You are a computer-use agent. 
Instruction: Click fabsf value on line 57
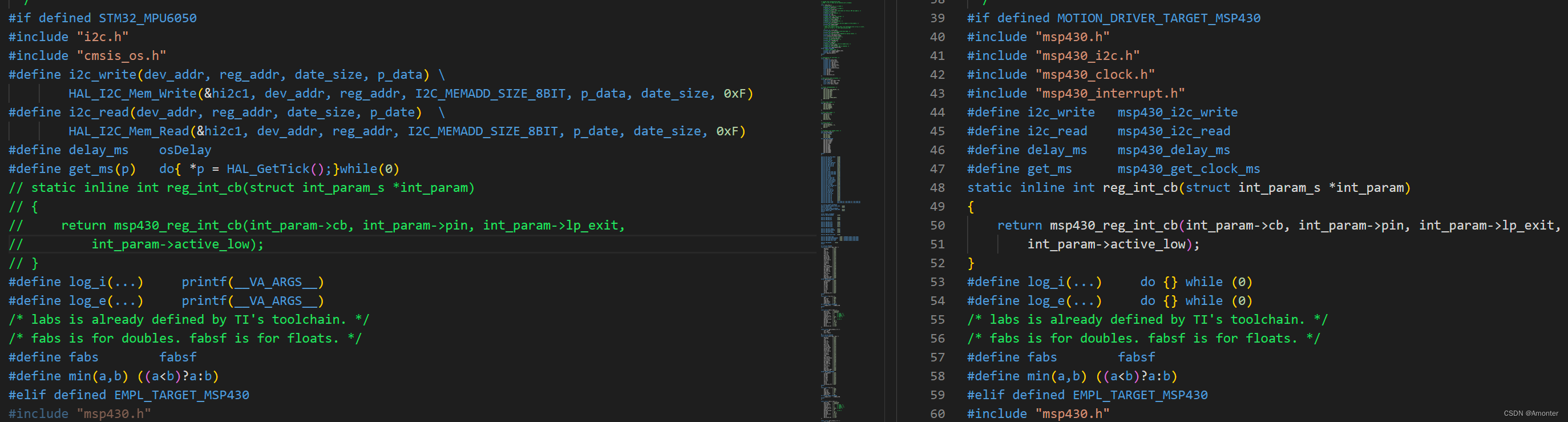[1137, 358]
